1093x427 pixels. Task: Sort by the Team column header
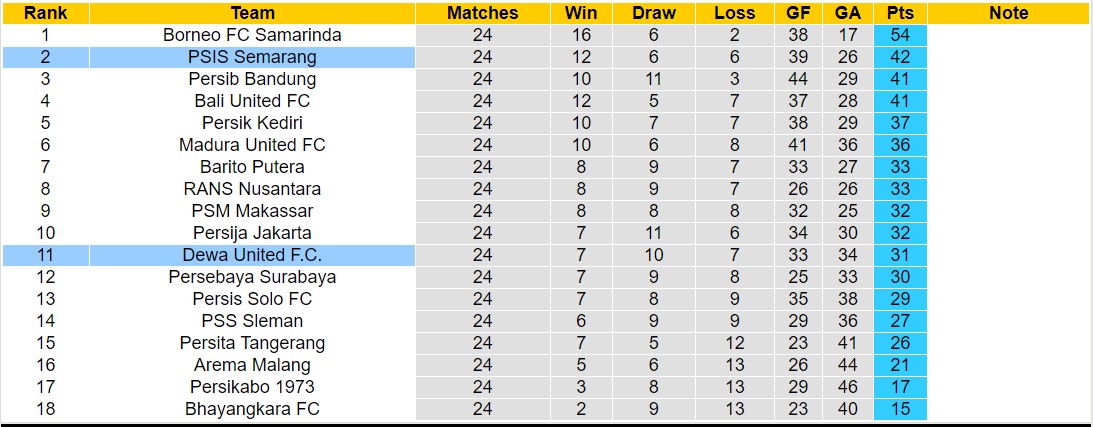(x=252, y=13)
